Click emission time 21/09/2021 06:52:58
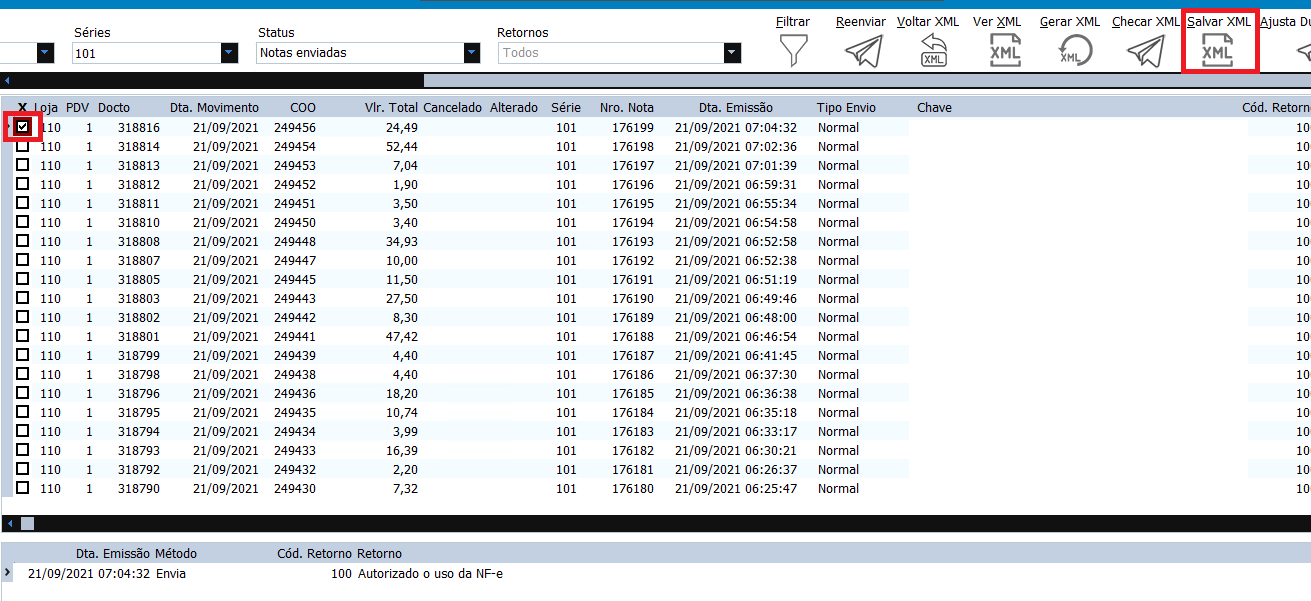The width and height of the screenshot is (1311, 601). pos(736,241)
